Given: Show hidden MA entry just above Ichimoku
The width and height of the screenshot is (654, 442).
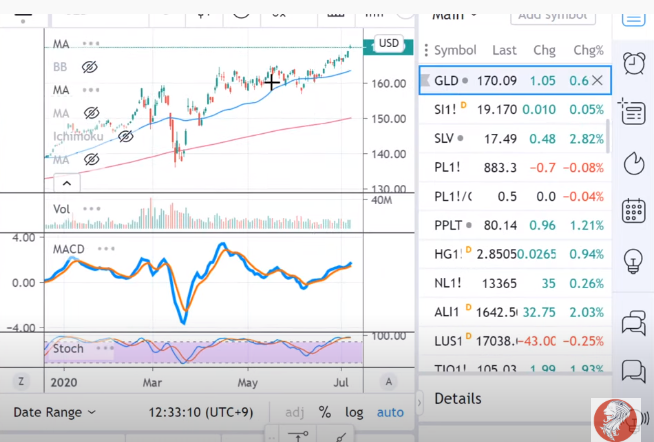Looking at the screenshot, I should (91, 113).
